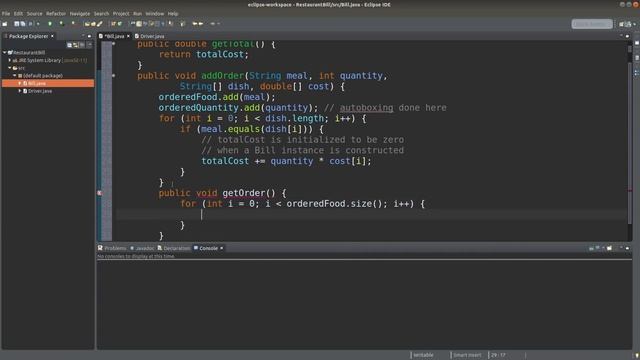Open the Refactor menu
Image resolution: width=640 pixels, height=360 pixels.
[56, 13]
